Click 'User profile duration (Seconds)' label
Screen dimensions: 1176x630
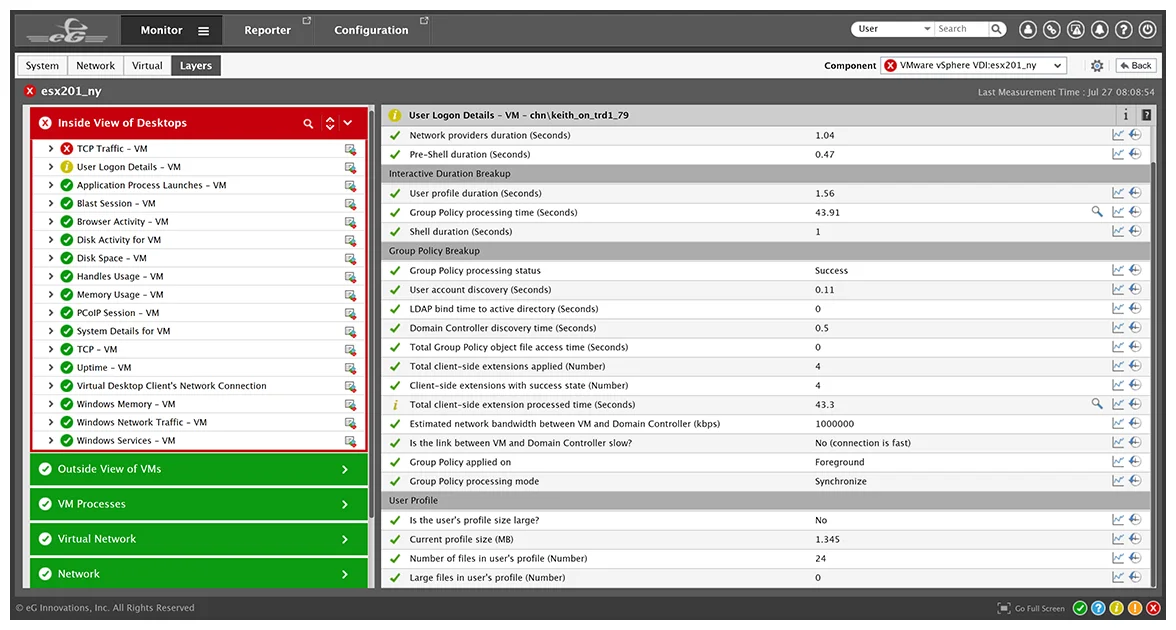tap(476, 194)
